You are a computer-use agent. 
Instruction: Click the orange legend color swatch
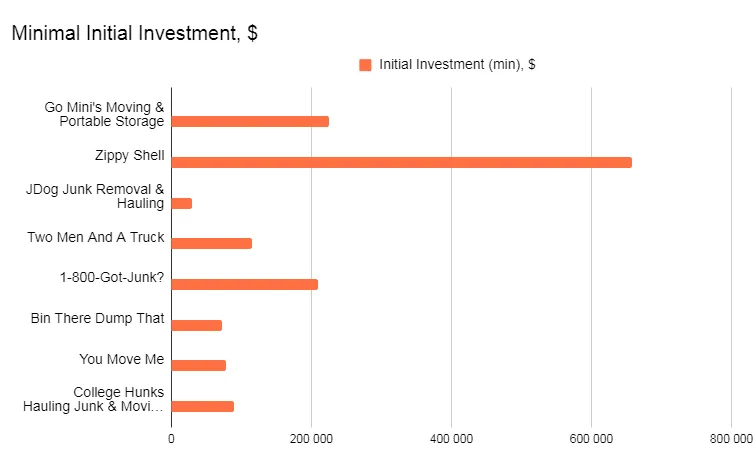coord(365,65)
